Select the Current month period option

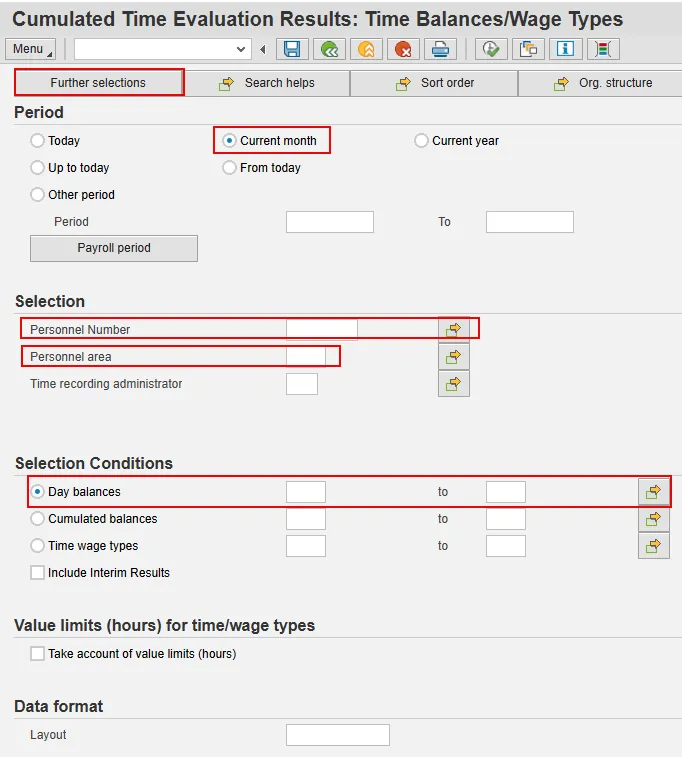point(229,140)
